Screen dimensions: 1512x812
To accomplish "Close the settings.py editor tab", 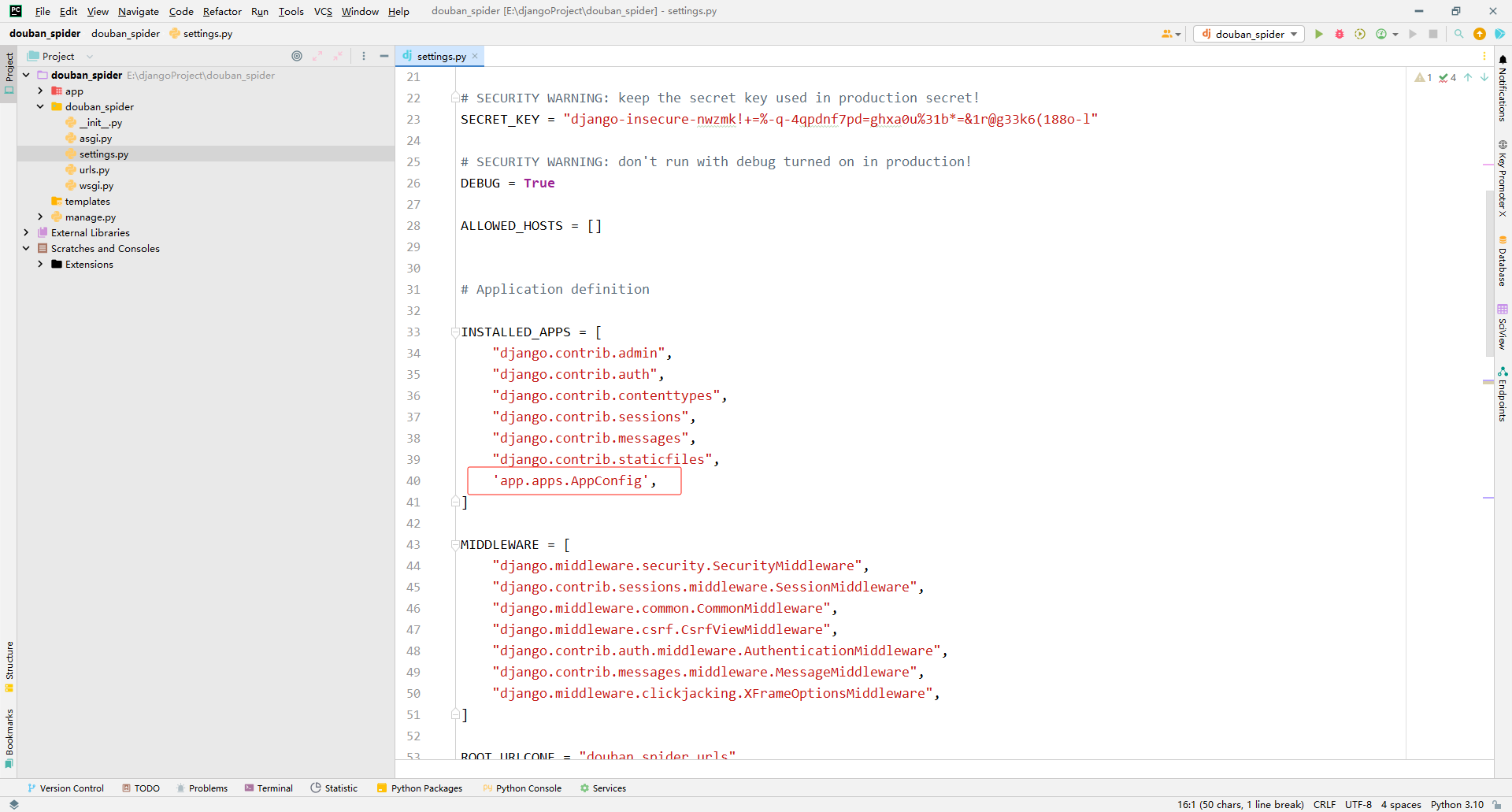I will (x=475, y=56).
